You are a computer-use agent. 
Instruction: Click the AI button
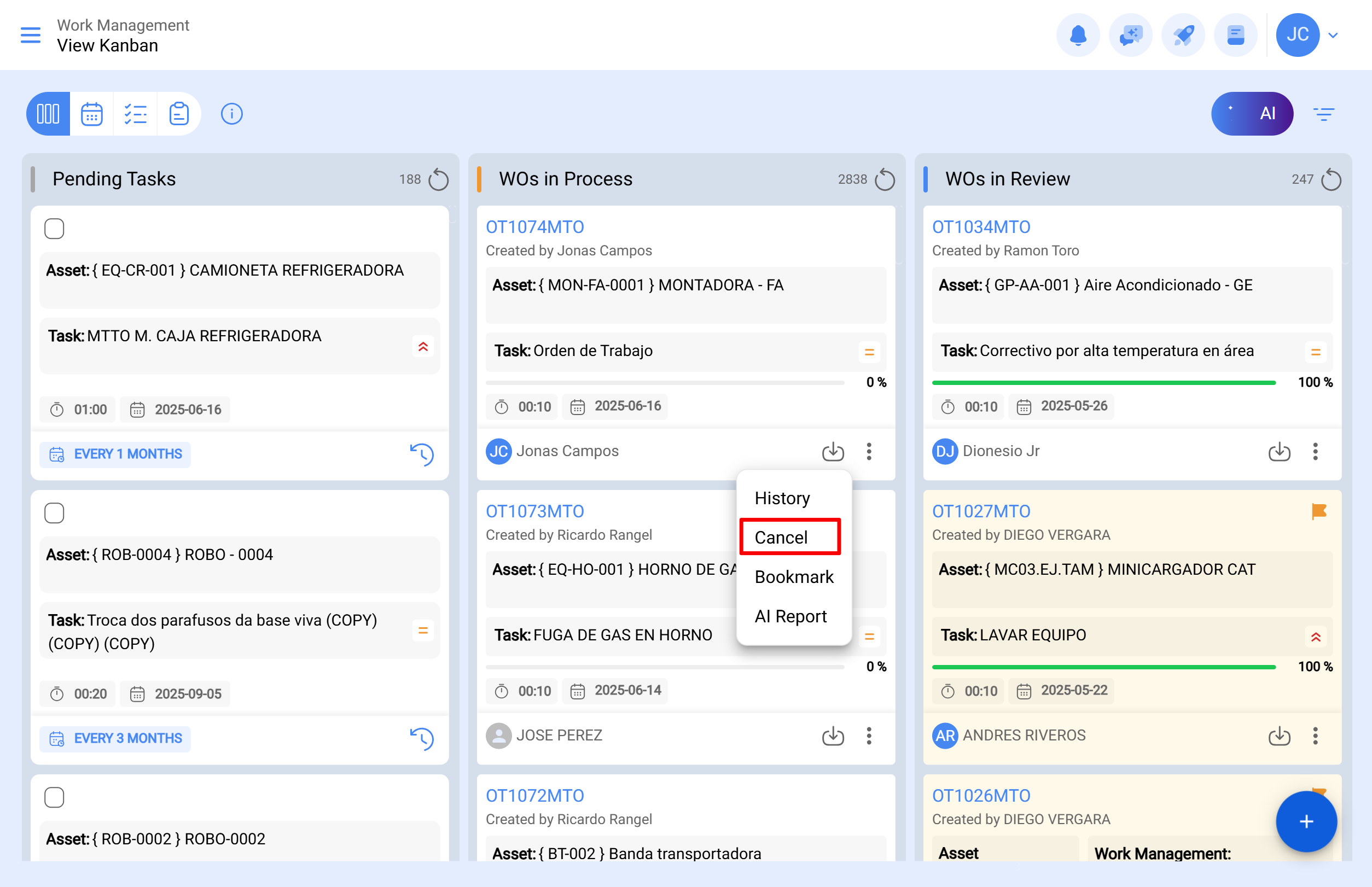[x=1252, y=113]
